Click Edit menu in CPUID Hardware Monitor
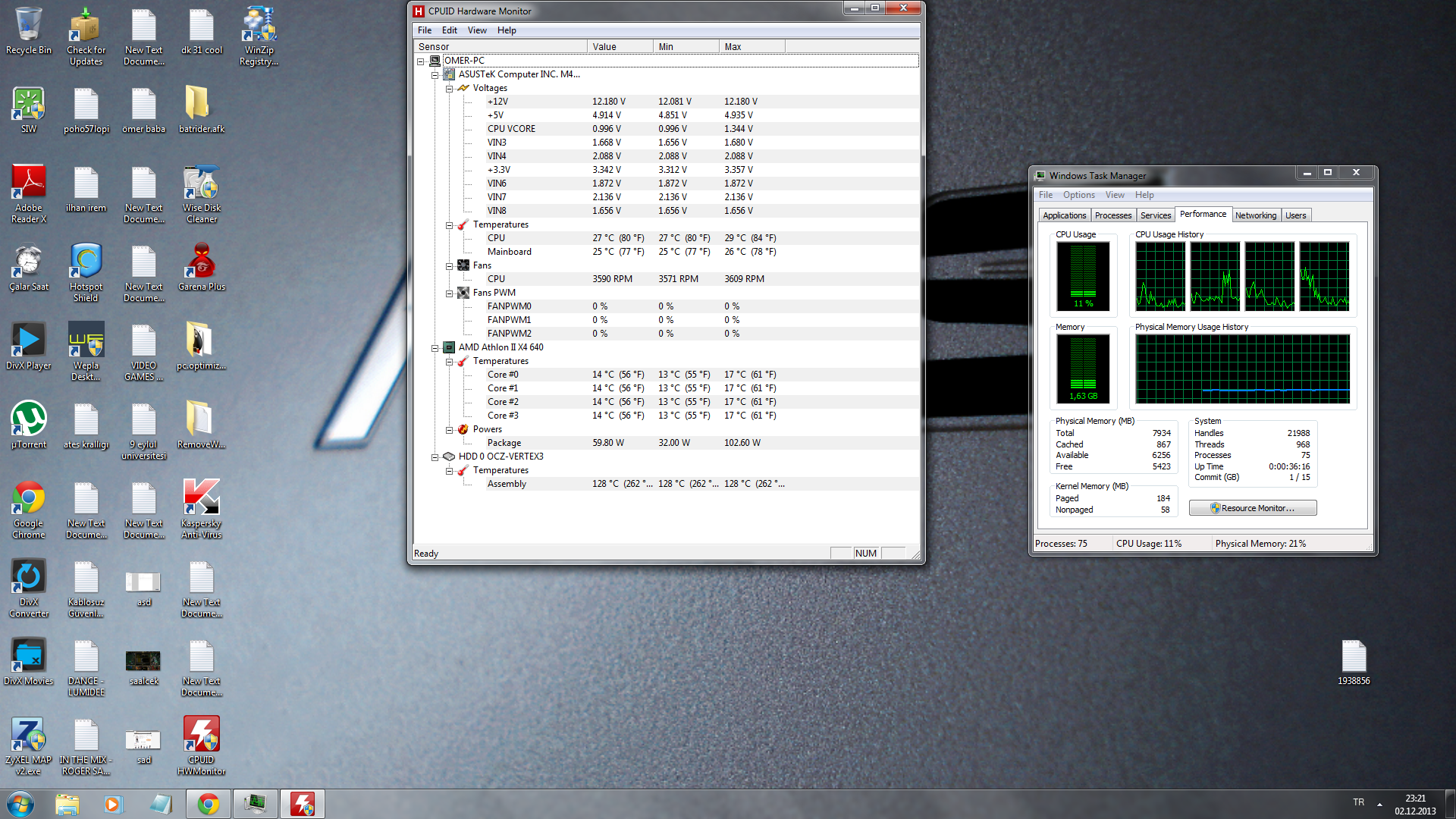Viewport: 1456px width, 819px height. [450, 30]
